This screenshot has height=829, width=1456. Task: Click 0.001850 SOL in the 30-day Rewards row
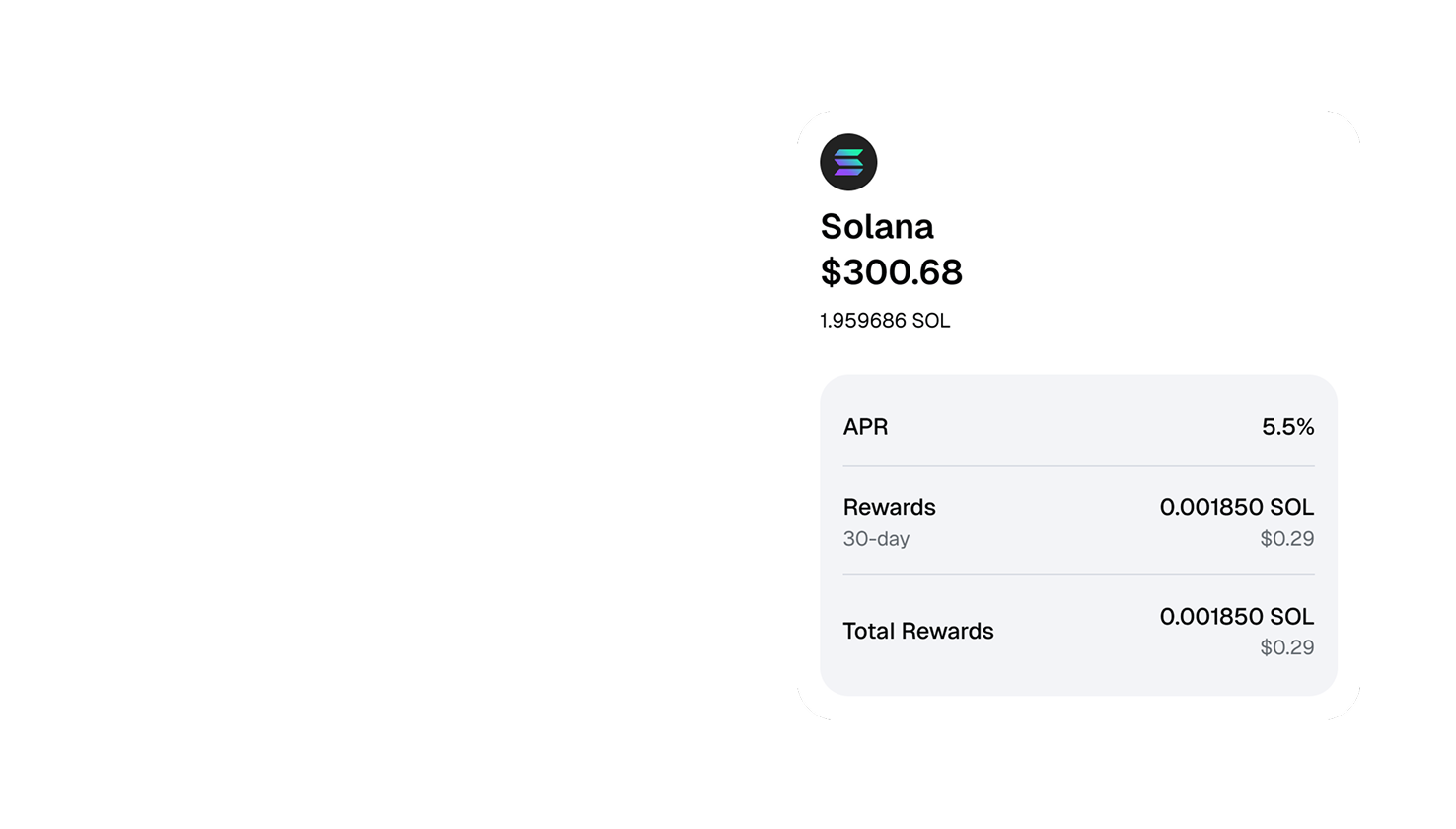tap(1237, 507)
